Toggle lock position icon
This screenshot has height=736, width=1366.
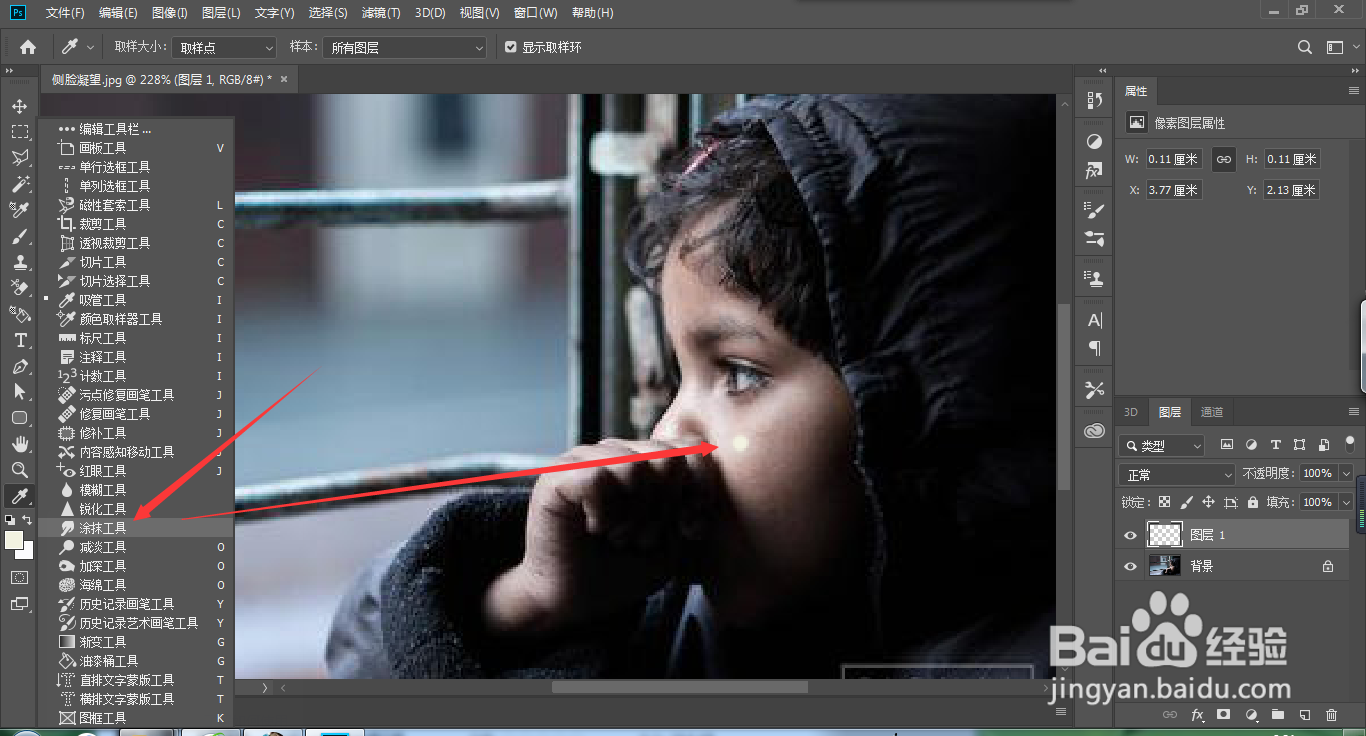(1208, 502)
